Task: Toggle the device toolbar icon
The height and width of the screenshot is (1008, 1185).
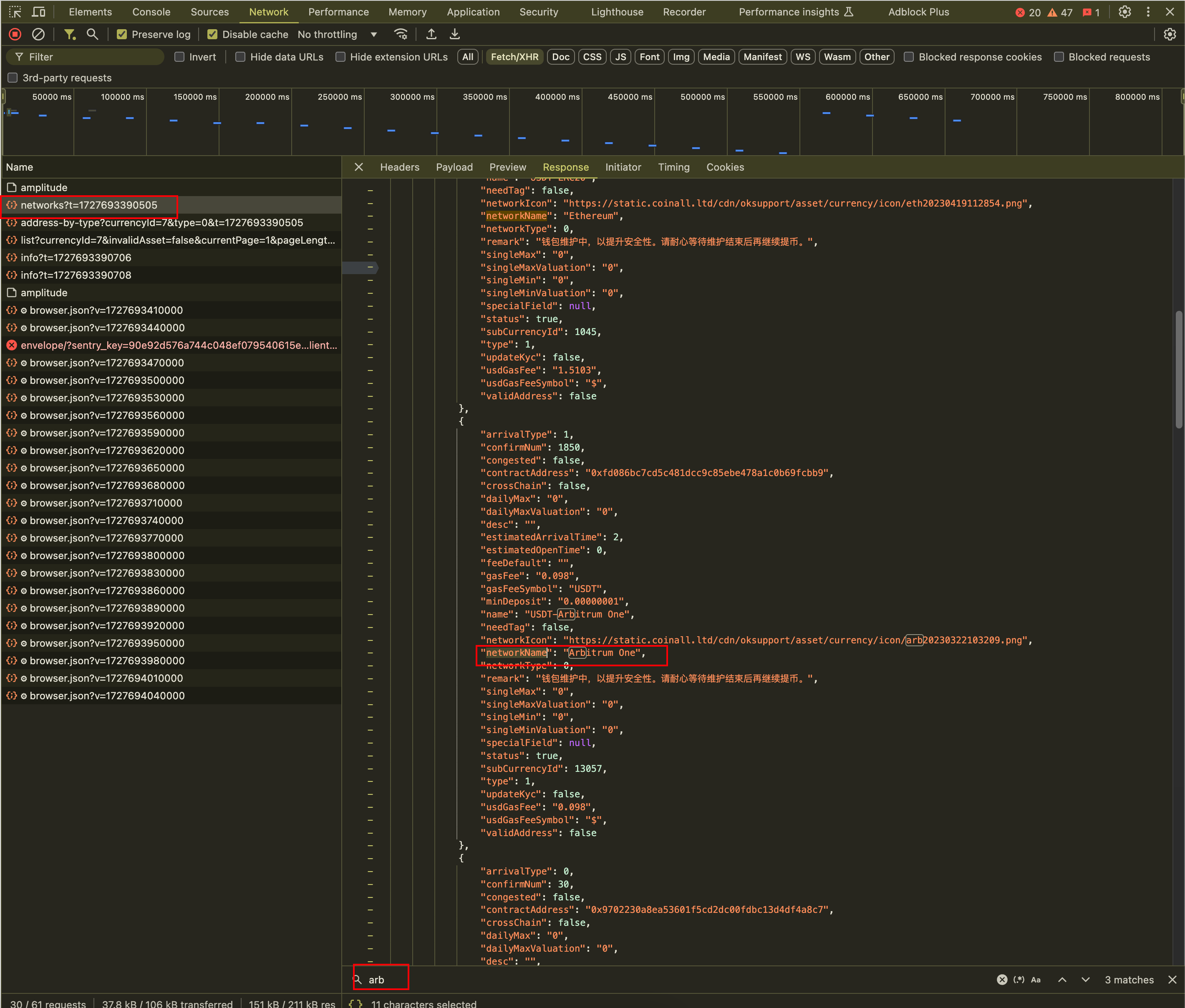Action: [39, 11]
